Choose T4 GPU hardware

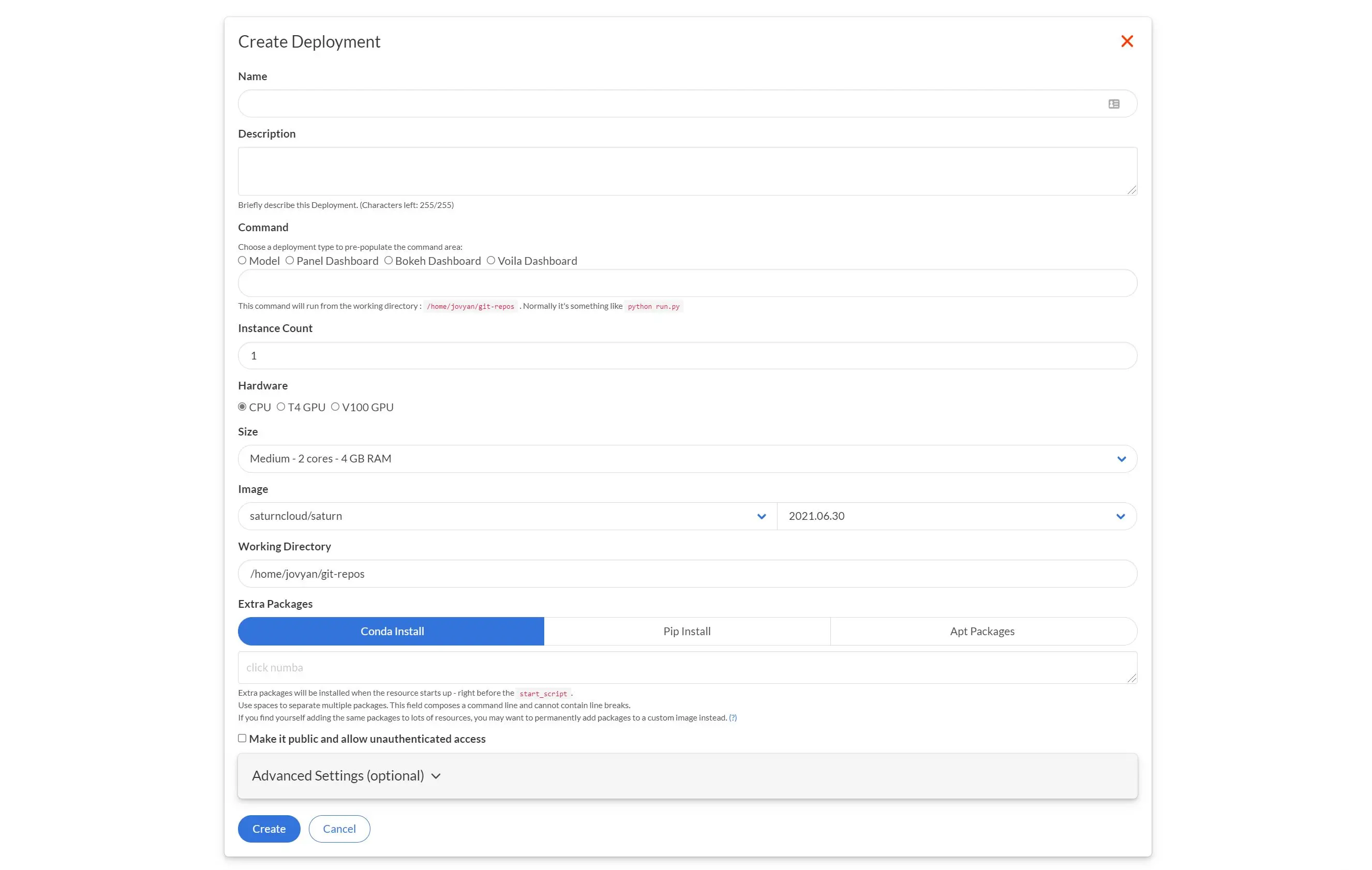(x=281, y=406)
